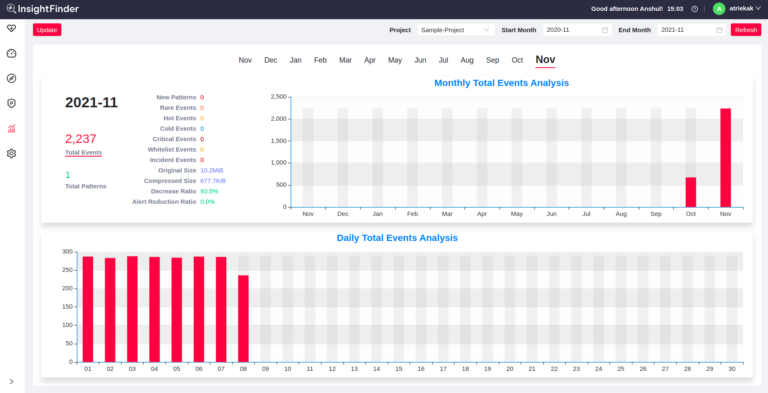Click the Update button
768x393 pixels.
[47, 30]
